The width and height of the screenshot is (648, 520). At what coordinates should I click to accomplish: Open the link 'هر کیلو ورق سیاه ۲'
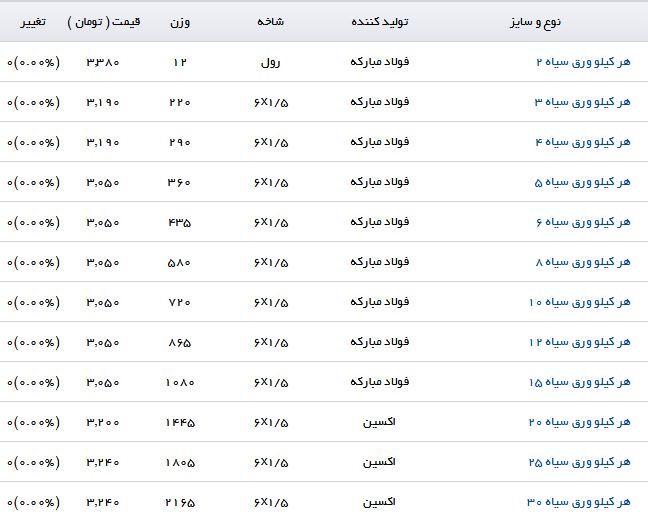(x=583, y=62)
